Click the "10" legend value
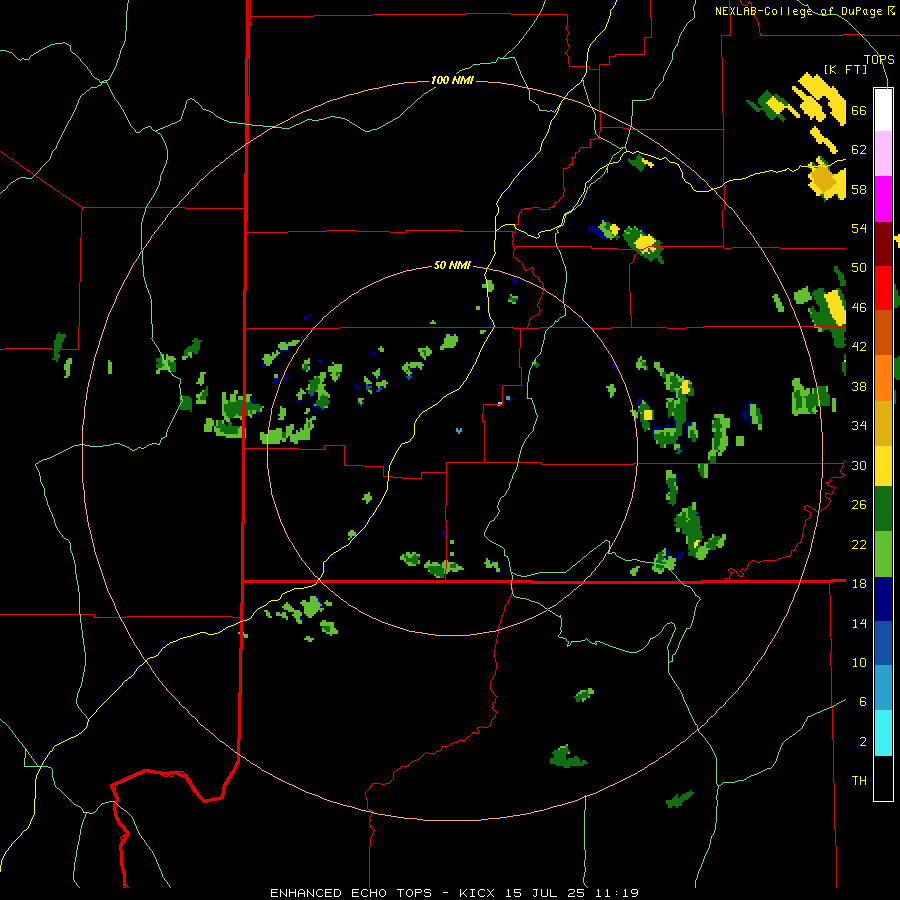Screen dimensions: 900x900 coord(859,662)
